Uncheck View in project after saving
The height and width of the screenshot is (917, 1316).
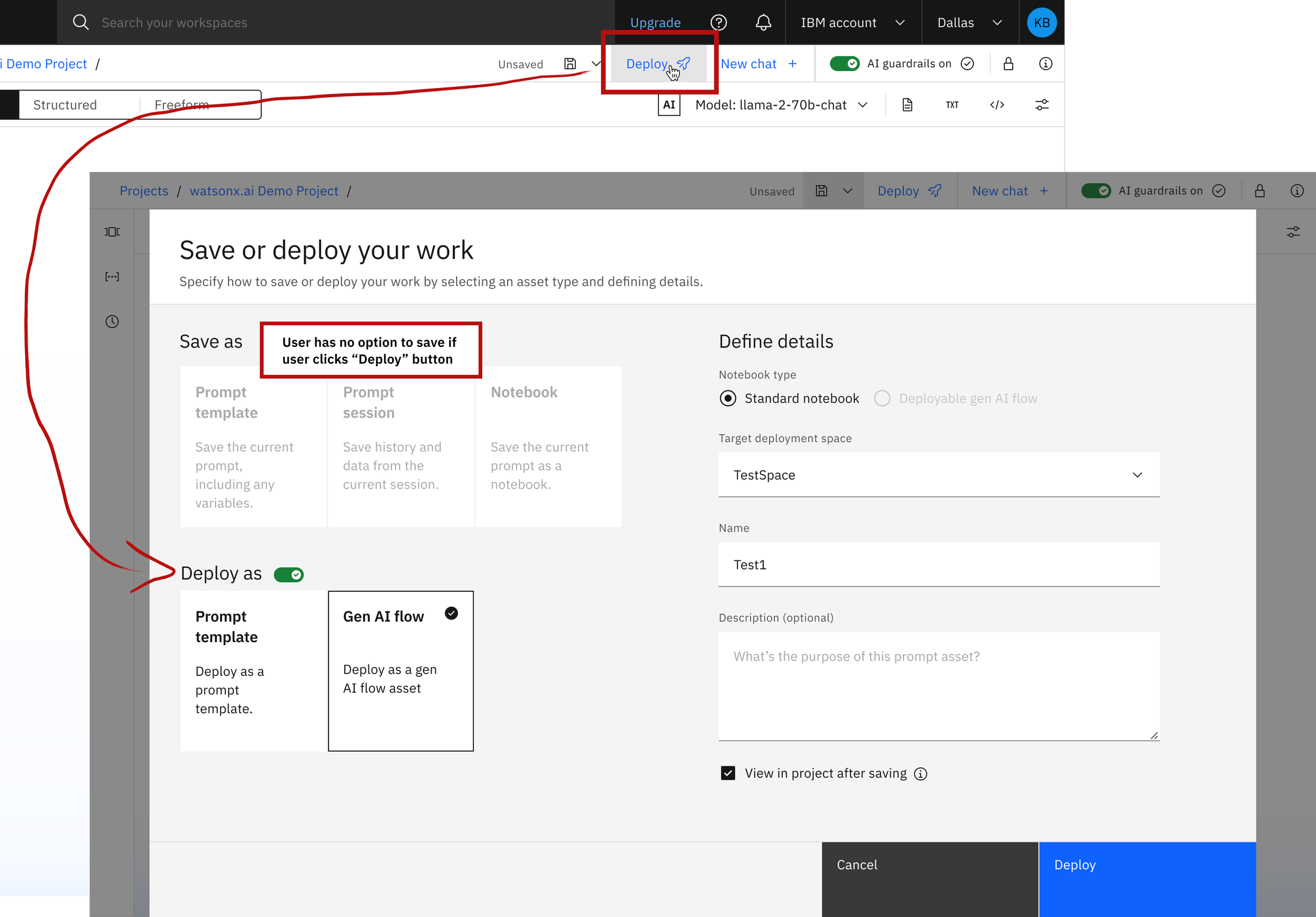coord(728,773)
